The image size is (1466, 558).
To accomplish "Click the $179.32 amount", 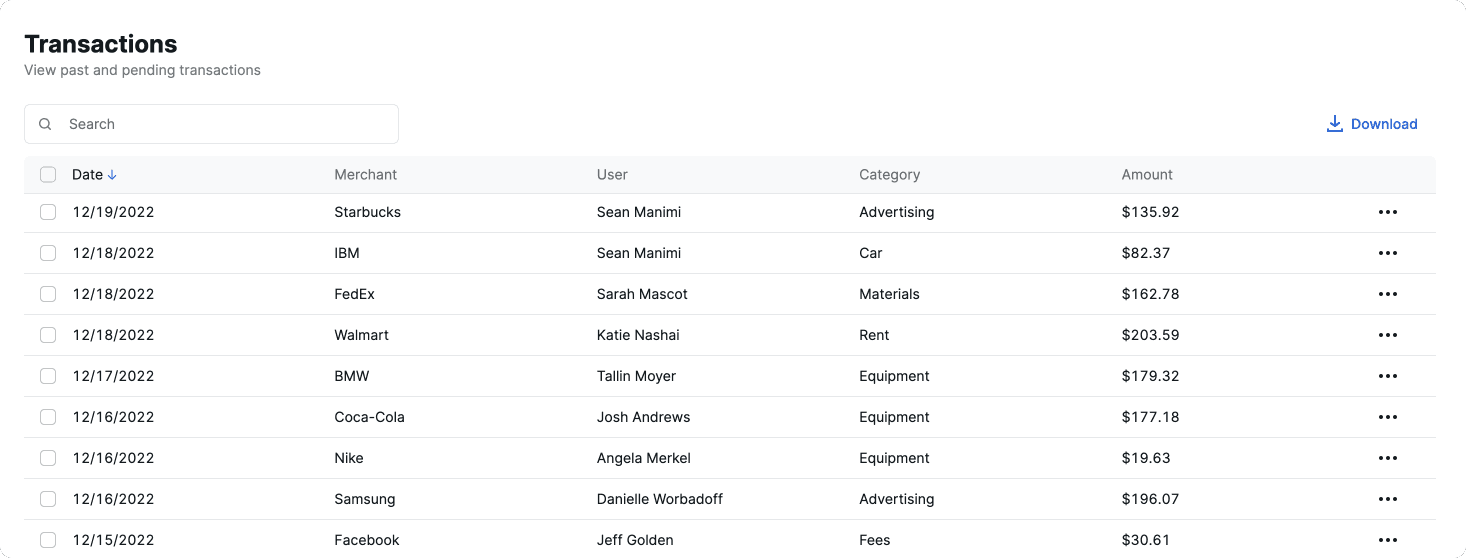I will point(1151,376).
